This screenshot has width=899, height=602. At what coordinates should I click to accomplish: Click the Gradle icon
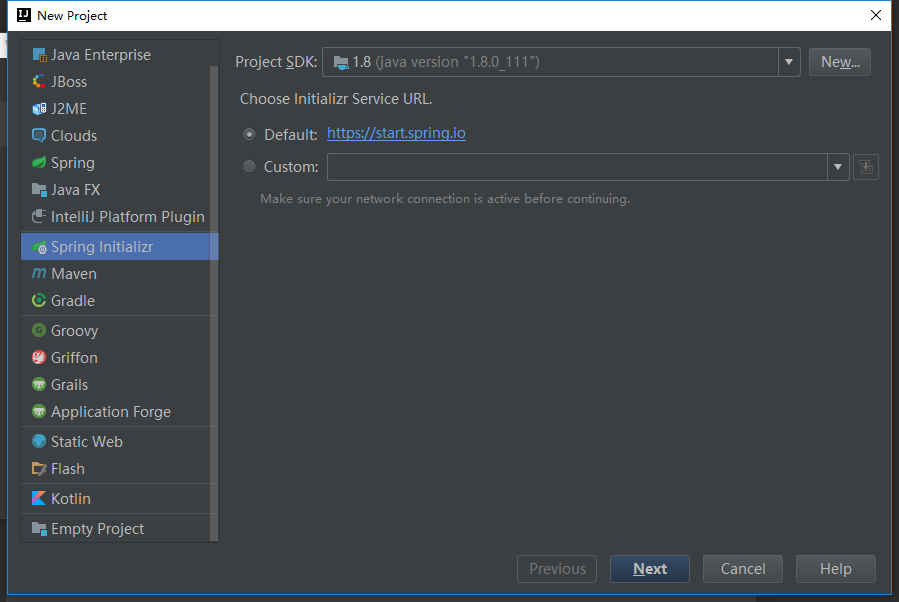tap(39, 300)
